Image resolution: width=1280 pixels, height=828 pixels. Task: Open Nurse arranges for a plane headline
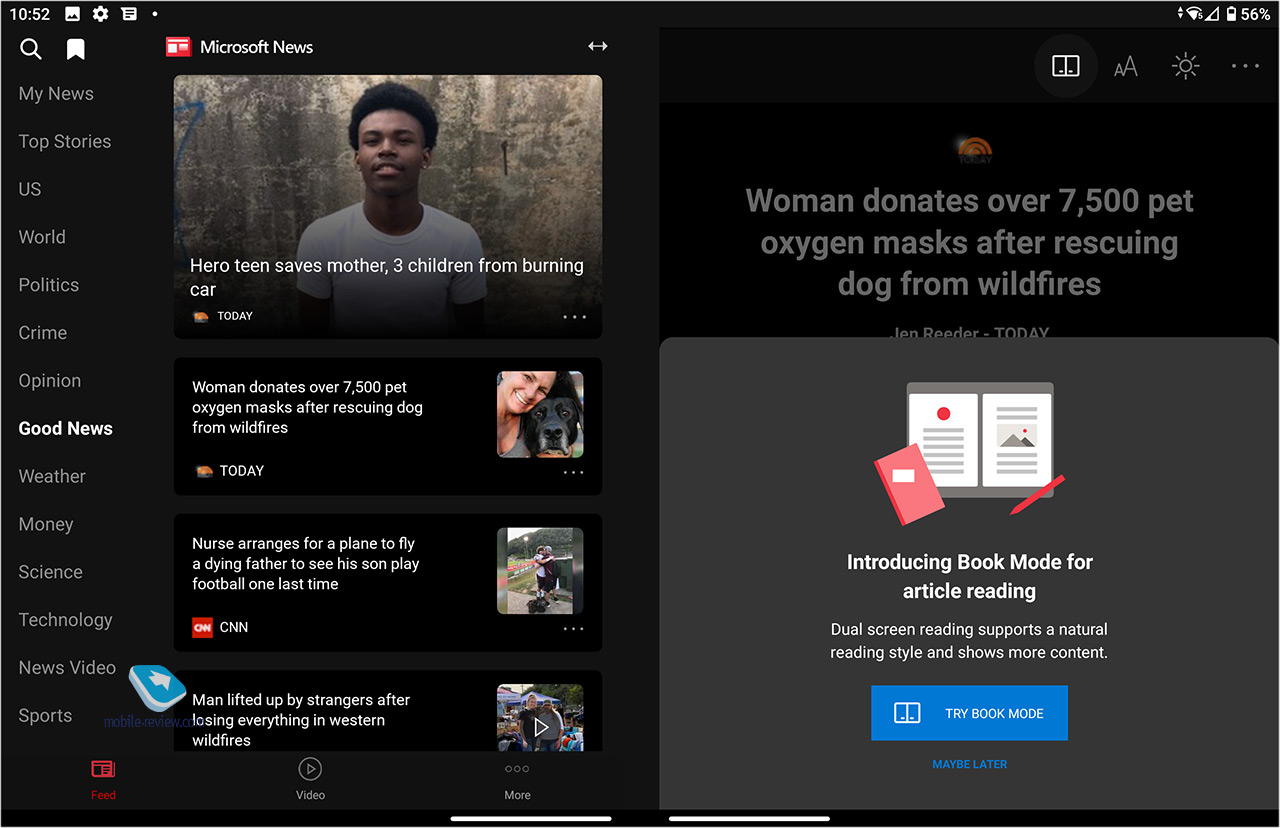[x=306, y=564]
